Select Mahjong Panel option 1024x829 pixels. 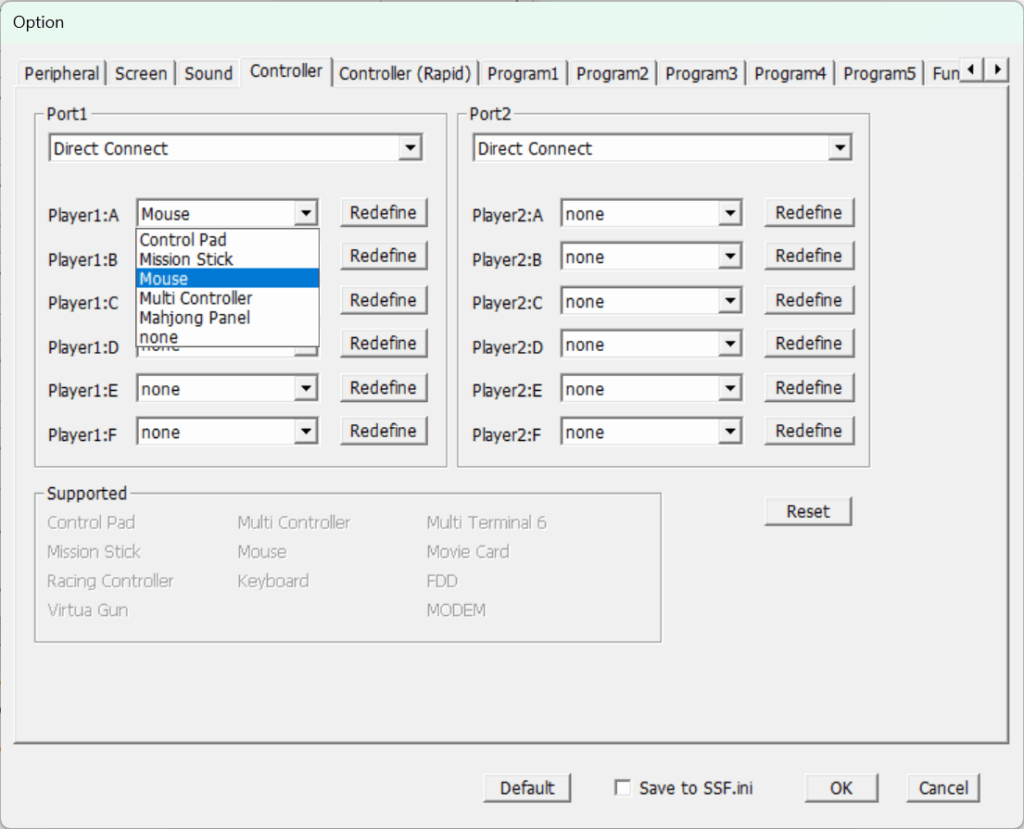pos(195,318)
